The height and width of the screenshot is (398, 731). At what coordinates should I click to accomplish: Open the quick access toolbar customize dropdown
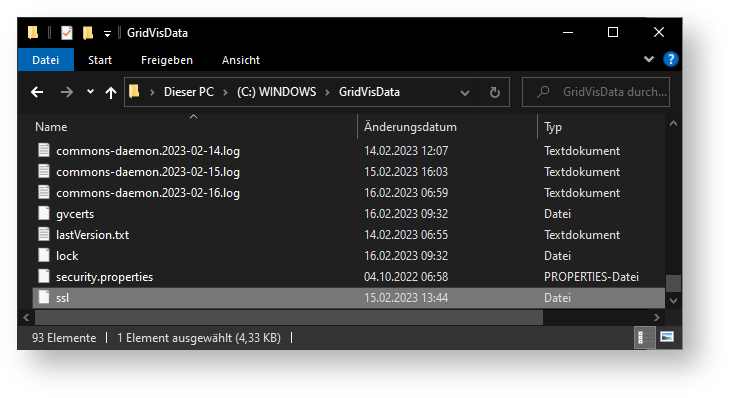click(x=107, y=34)
